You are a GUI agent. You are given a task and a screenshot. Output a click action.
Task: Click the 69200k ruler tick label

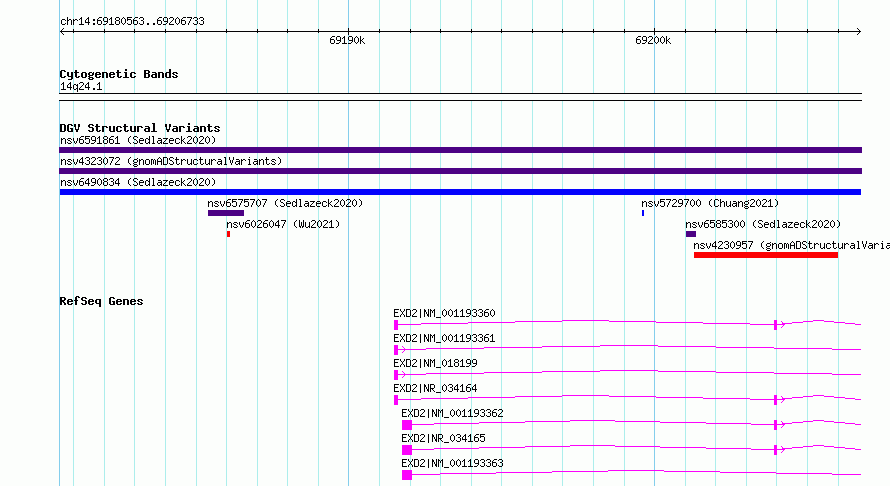(x=653, y=40)
